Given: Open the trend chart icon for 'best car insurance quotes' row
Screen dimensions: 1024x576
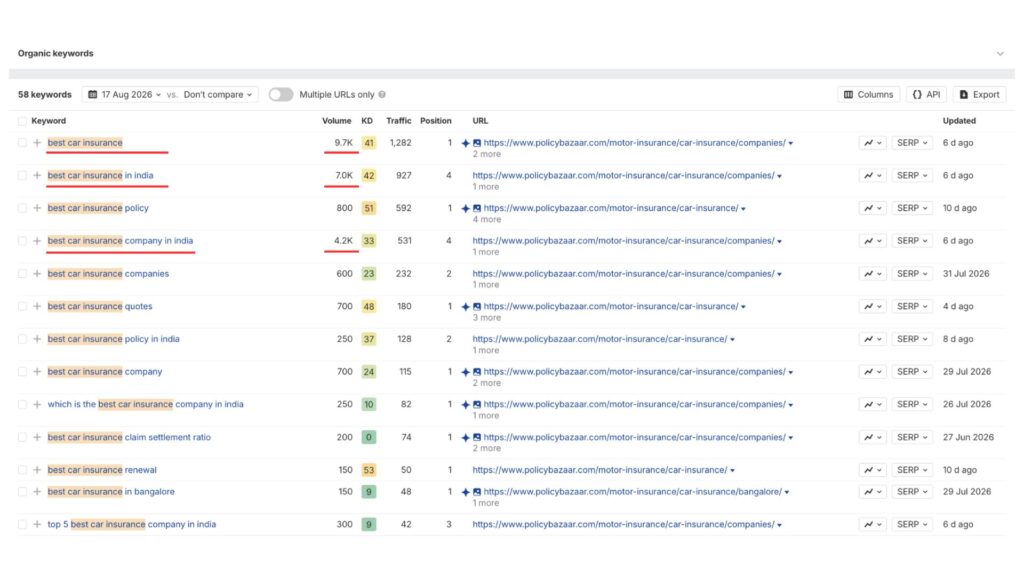Looking at the screenshot, I should coord(872,306).
